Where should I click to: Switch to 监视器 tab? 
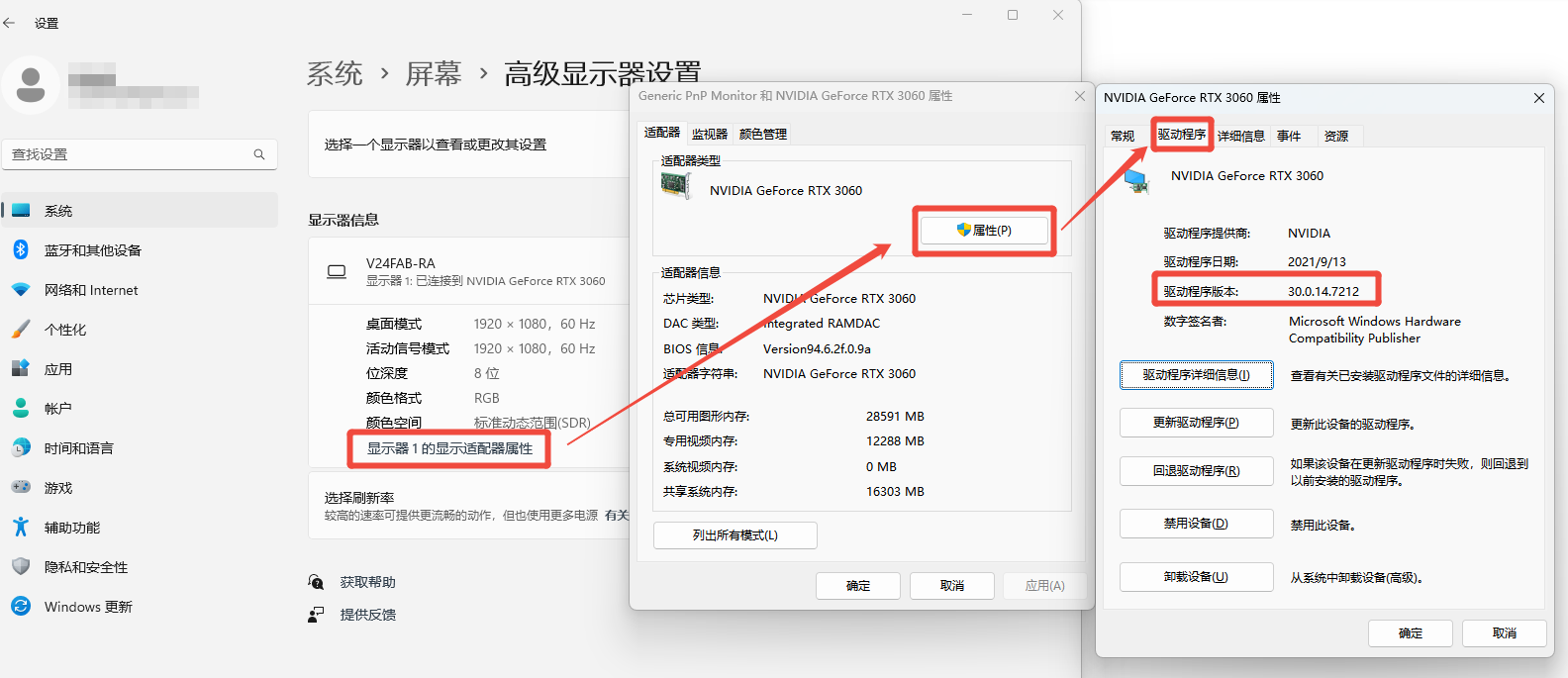pyautogui.click(x=709, y=134)
